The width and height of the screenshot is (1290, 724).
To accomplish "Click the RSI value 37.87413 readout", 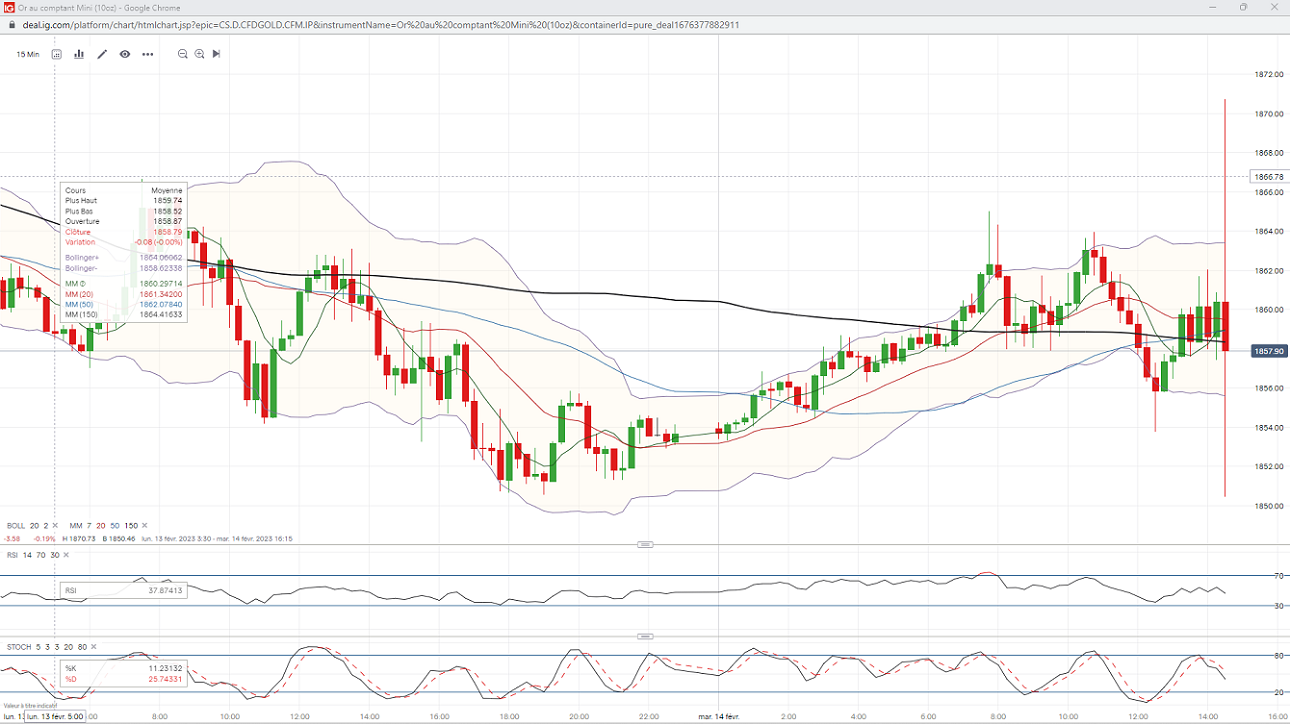I will pos(165,590).
